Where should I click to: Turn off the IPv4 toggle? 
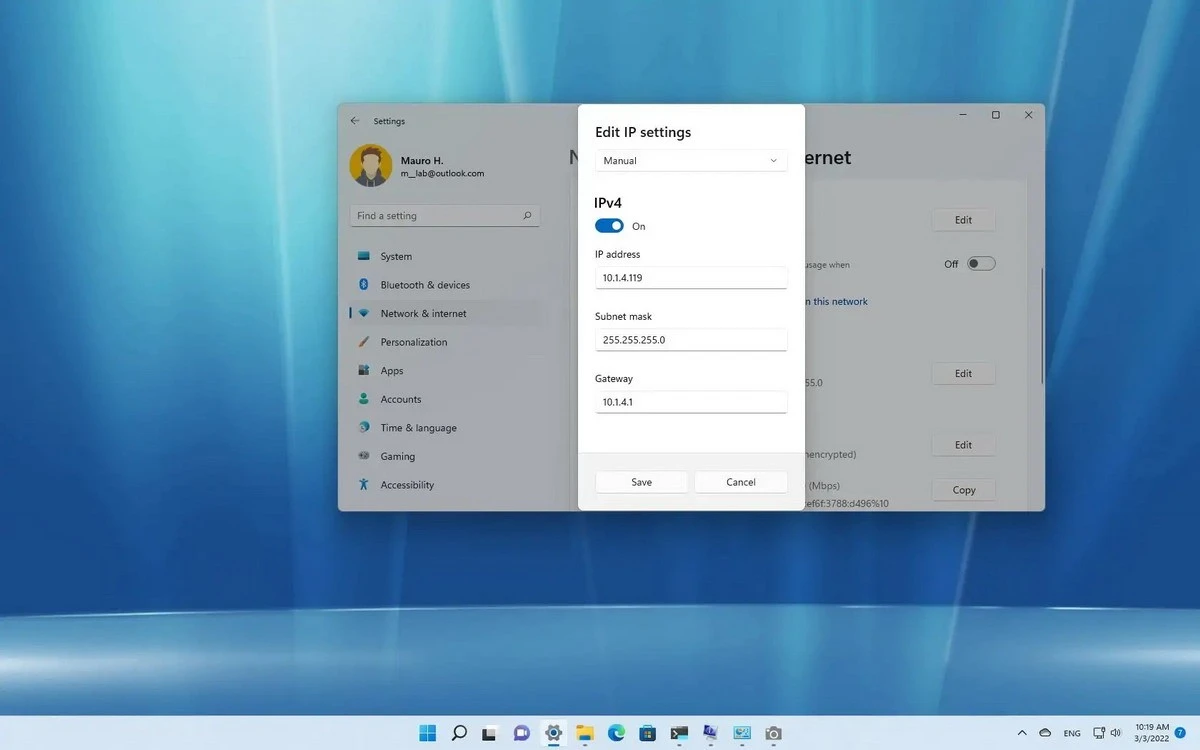[x=609, y=226]
